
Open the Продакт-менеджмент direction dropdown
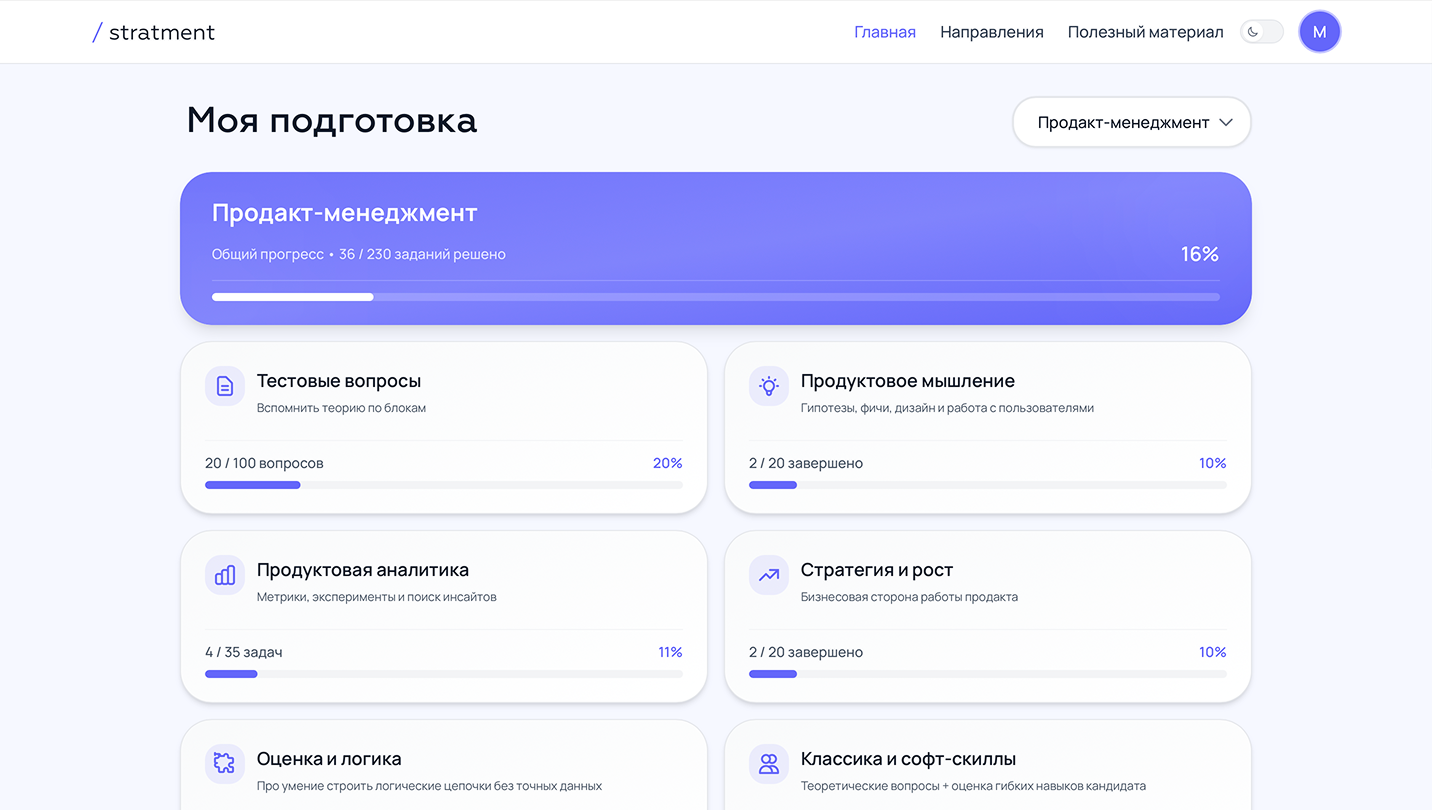[x=1131, y=122]
